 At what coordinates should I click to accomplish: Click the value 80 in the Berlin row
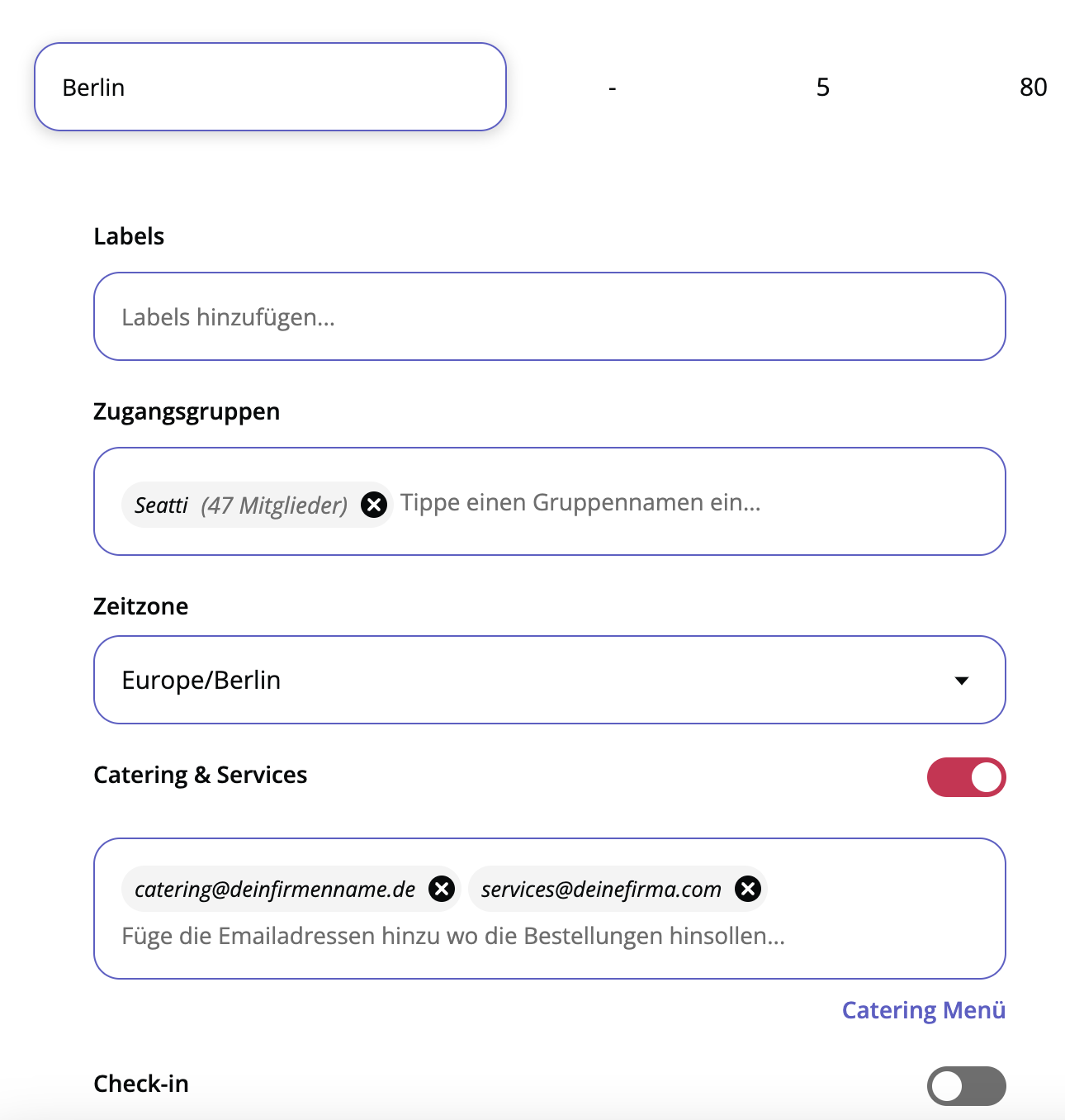(x=1033, y=88)
